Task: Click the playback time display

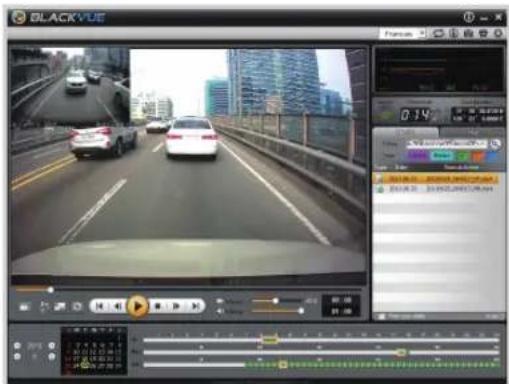Action: tap(341, 306)
